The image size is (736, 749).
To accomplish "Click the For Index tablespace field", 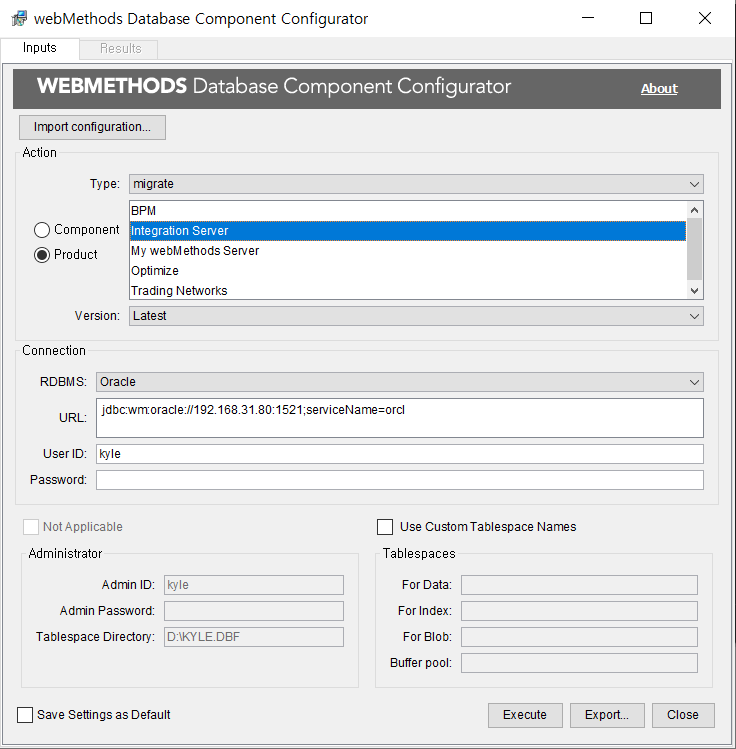I will pos(579,611).
